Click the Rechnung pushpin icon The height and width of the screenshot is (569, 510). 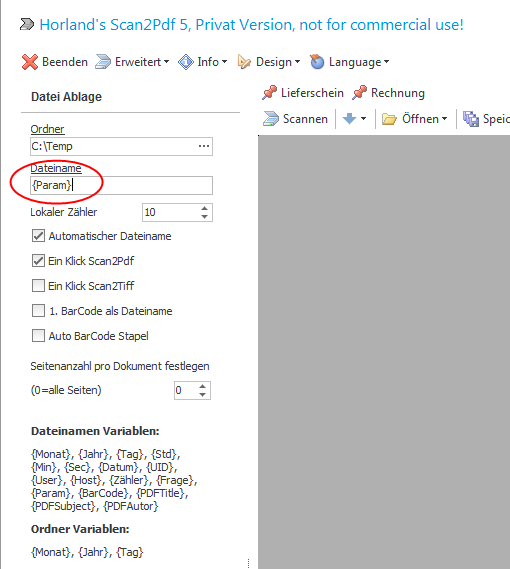coord(359,93)
